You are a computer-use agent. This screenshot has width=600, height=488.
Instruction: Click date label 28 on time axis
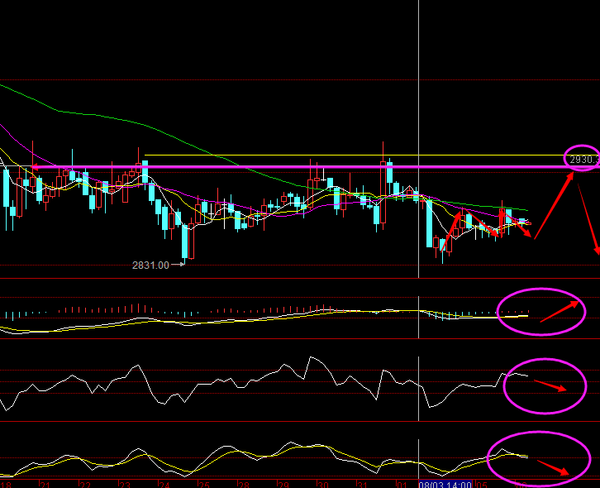pyautogui.click(x=244, y=485)
